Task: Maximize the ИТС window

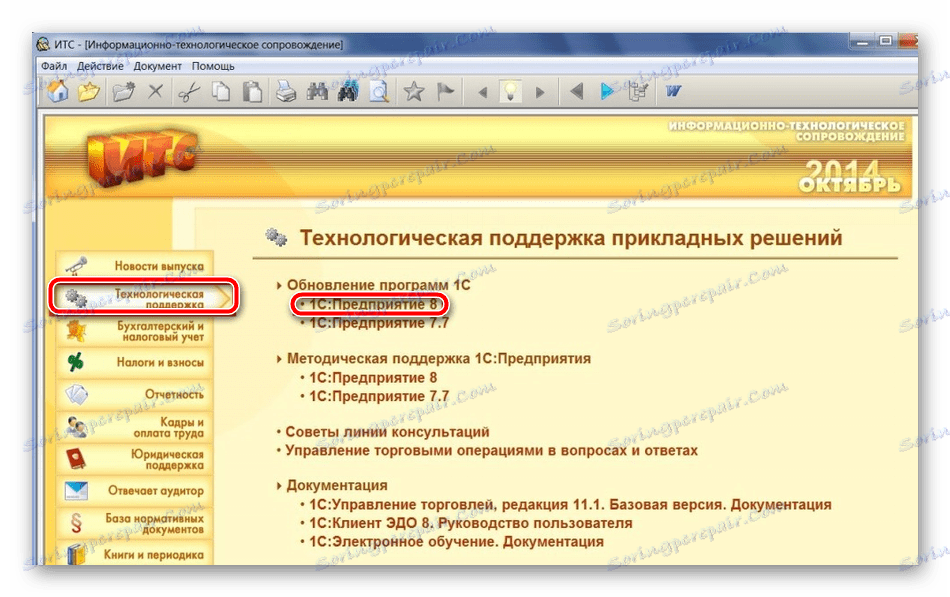Action: (x=885, y=41)
